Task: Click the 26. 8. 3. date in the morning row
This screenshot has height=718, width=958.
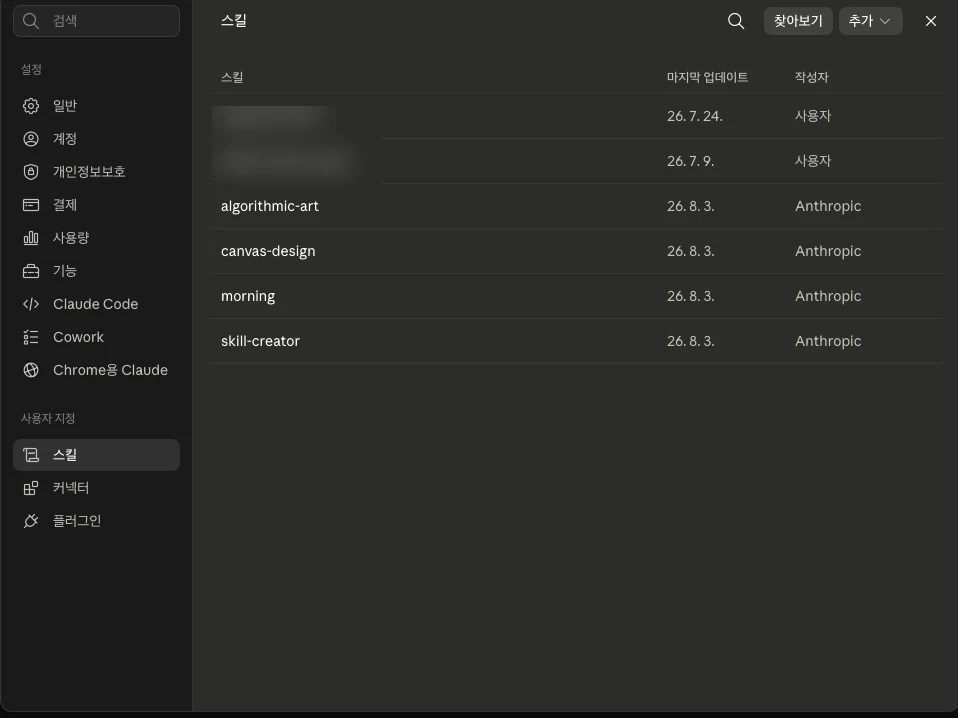Action: pos(690,296)
